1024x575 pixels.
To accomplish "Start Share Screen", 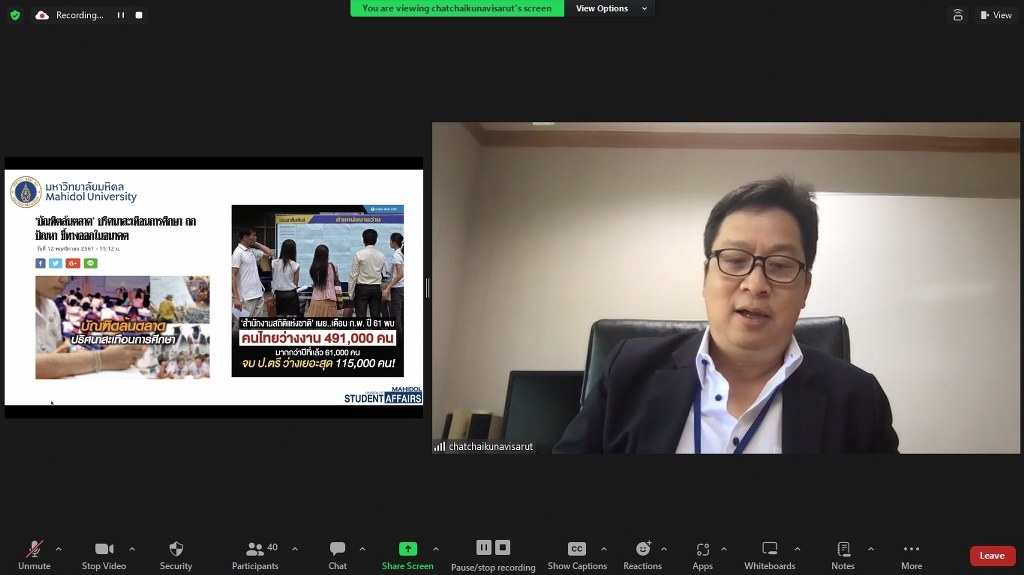I will click(x=408, y=555).
